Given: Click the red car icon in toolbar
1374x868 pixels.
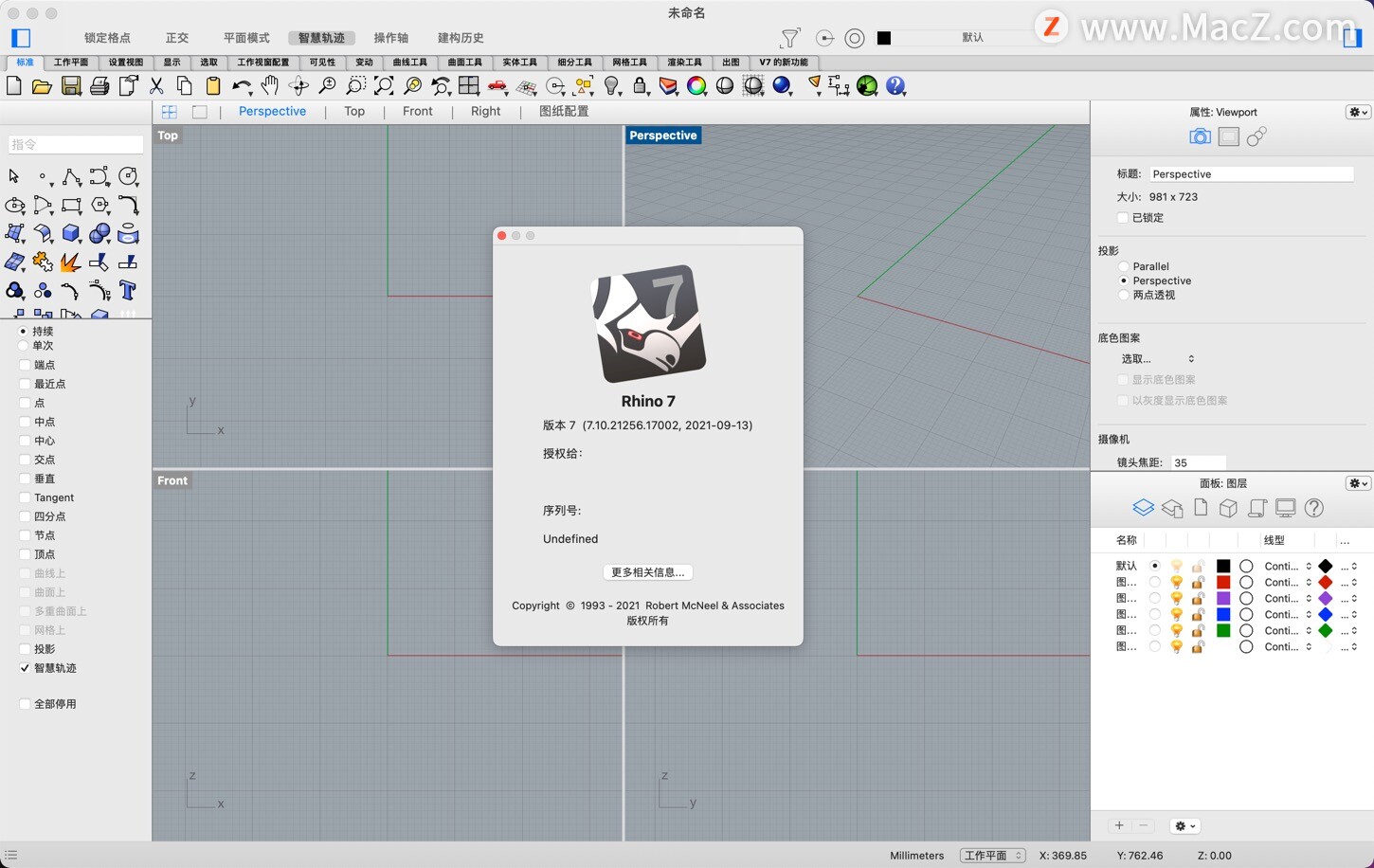Looking at the screenshot, I should 497,86.
